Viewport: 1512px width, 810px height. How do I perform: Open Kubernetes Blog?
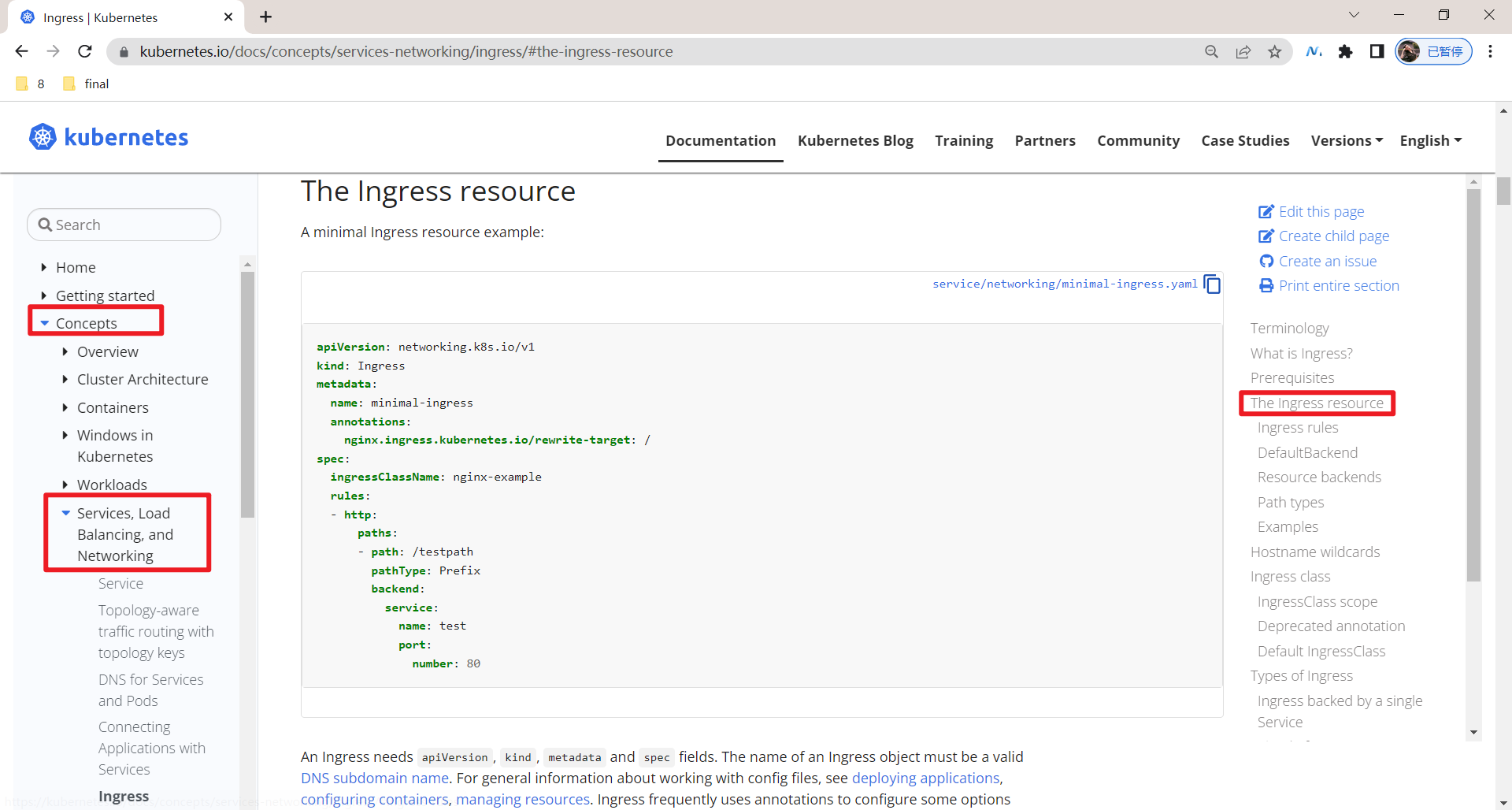pos(855,140)
